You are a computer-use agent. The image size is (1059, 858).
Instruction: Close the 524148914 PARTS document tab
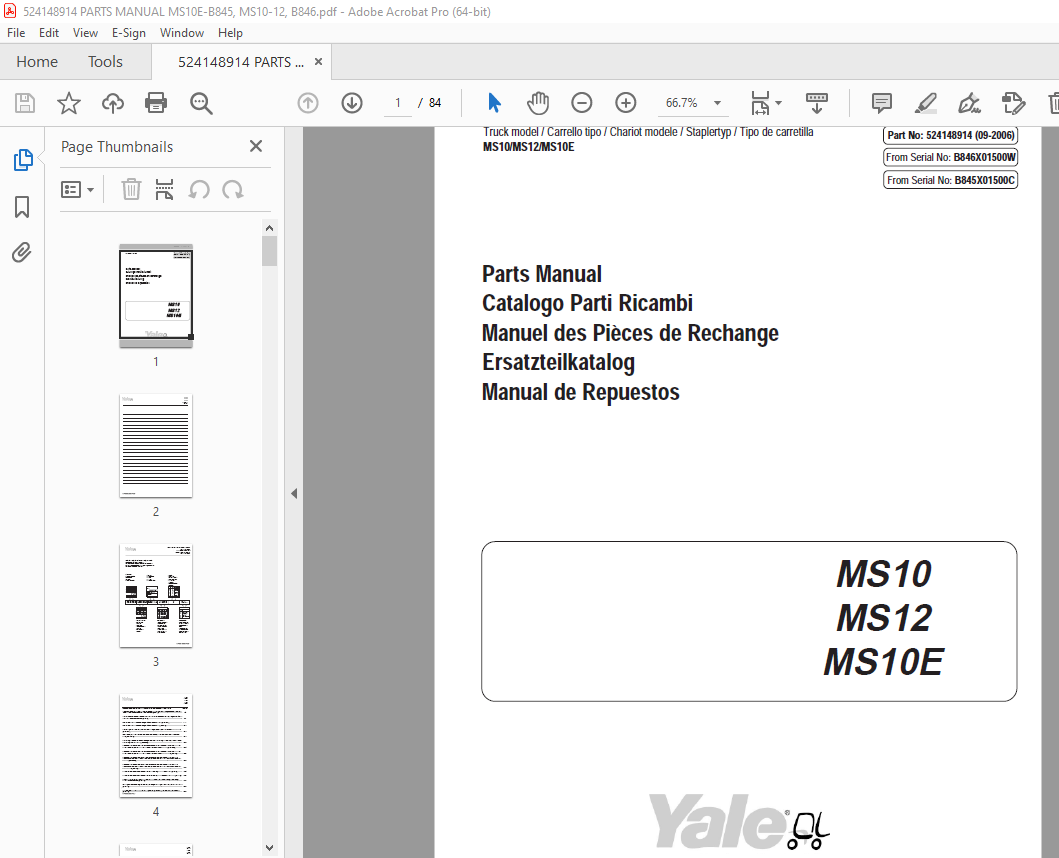[318, 61]
